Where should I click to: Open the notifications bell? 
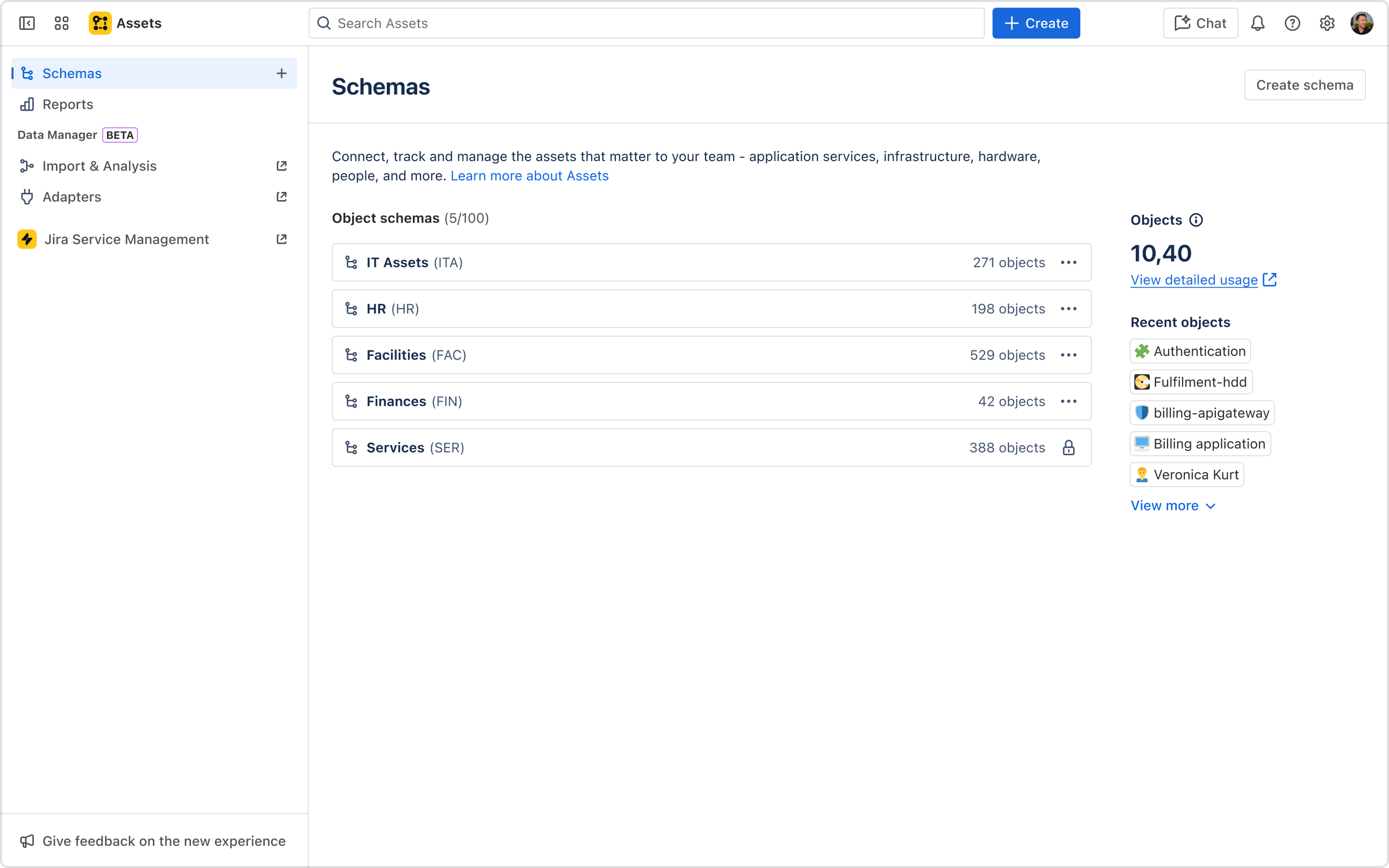[x=1258, y=23]
